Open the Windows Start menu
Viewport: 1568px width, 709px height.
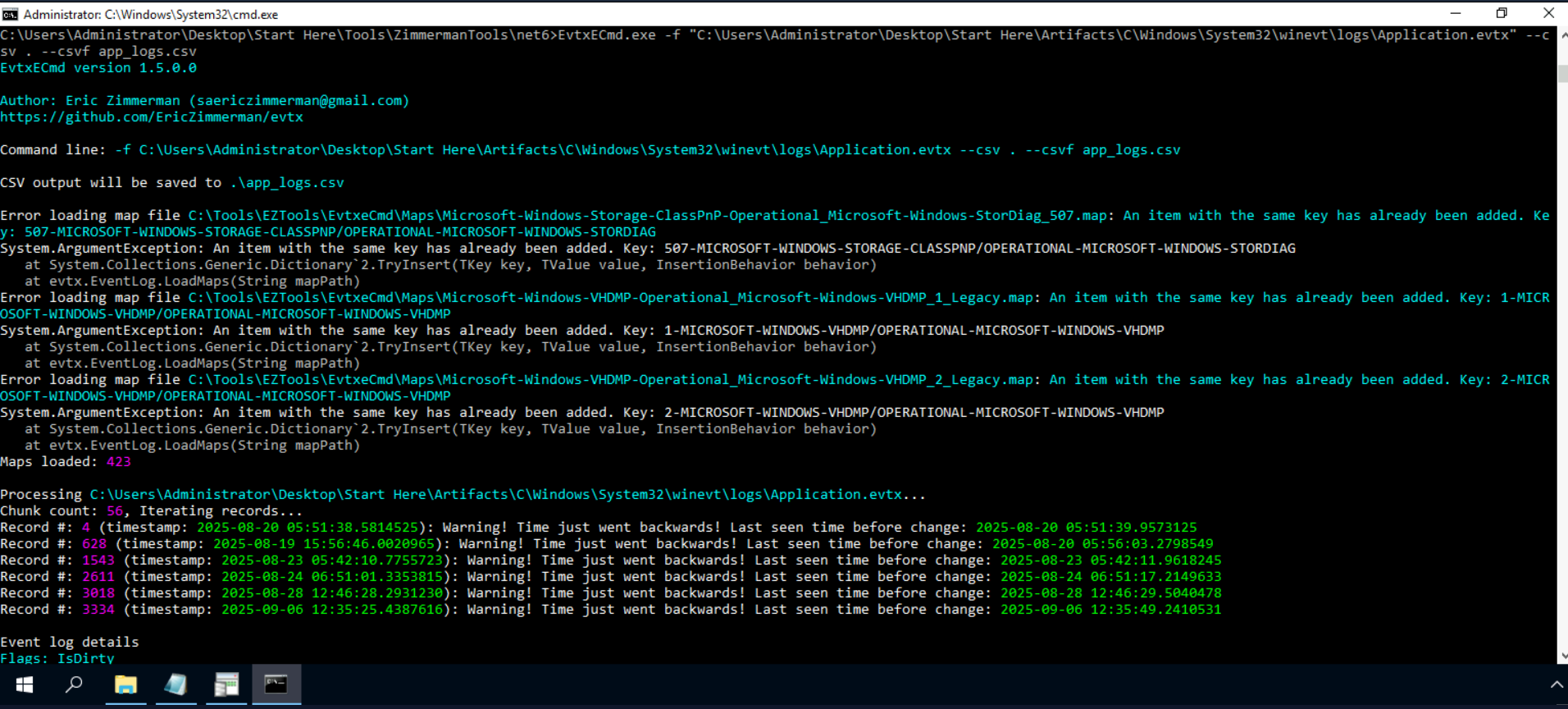coord(25,684)
